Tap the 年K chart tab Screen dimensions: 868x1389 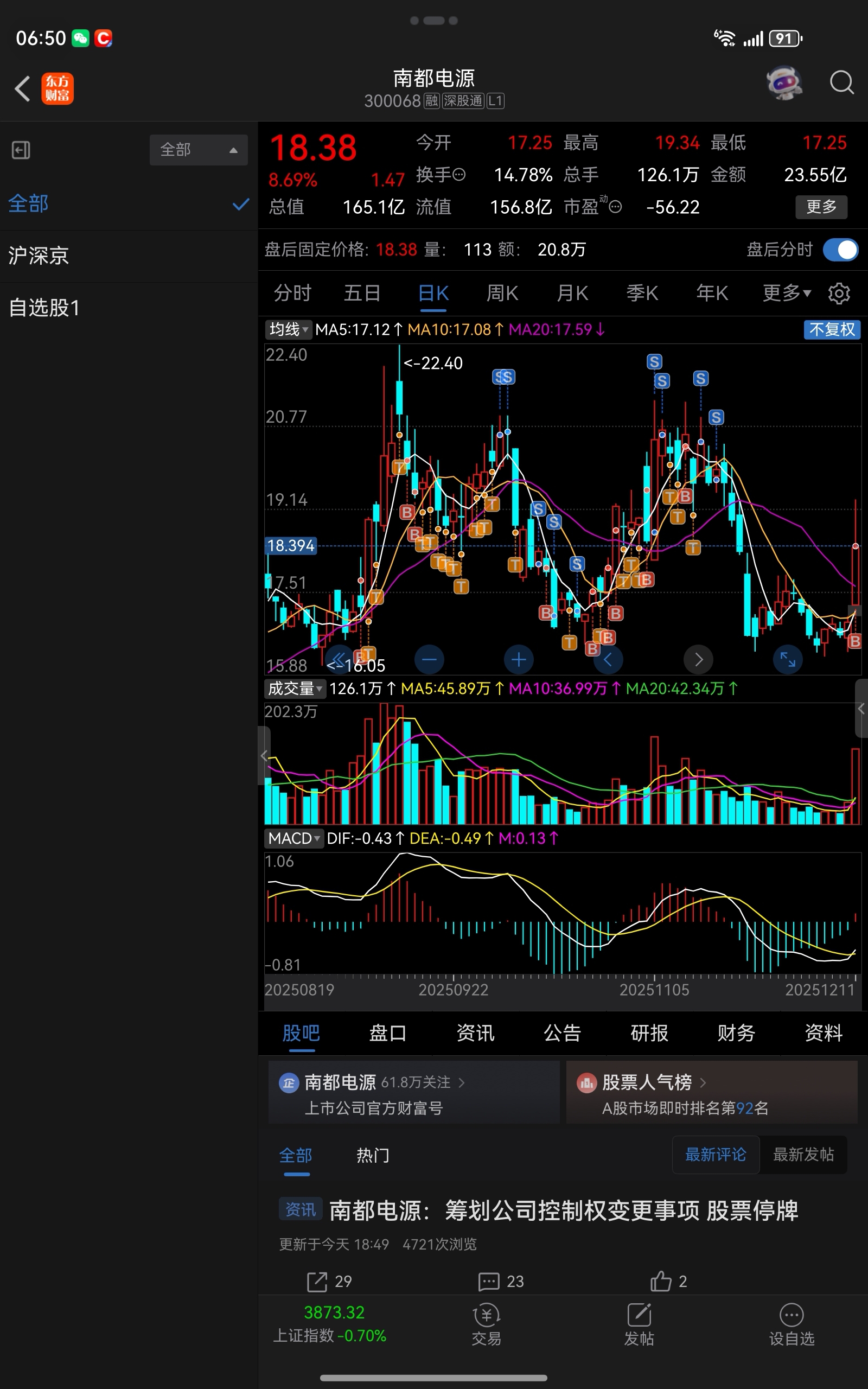point(712,294)
